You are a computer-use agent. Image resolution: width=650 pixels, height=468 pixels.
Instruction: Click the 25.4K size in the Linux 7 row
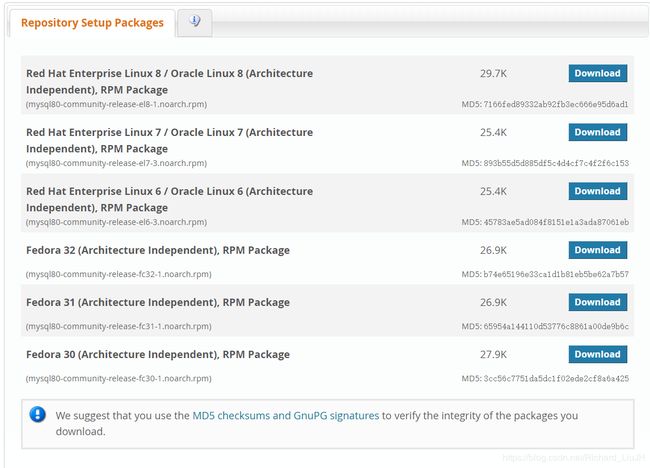coord(493,133)
